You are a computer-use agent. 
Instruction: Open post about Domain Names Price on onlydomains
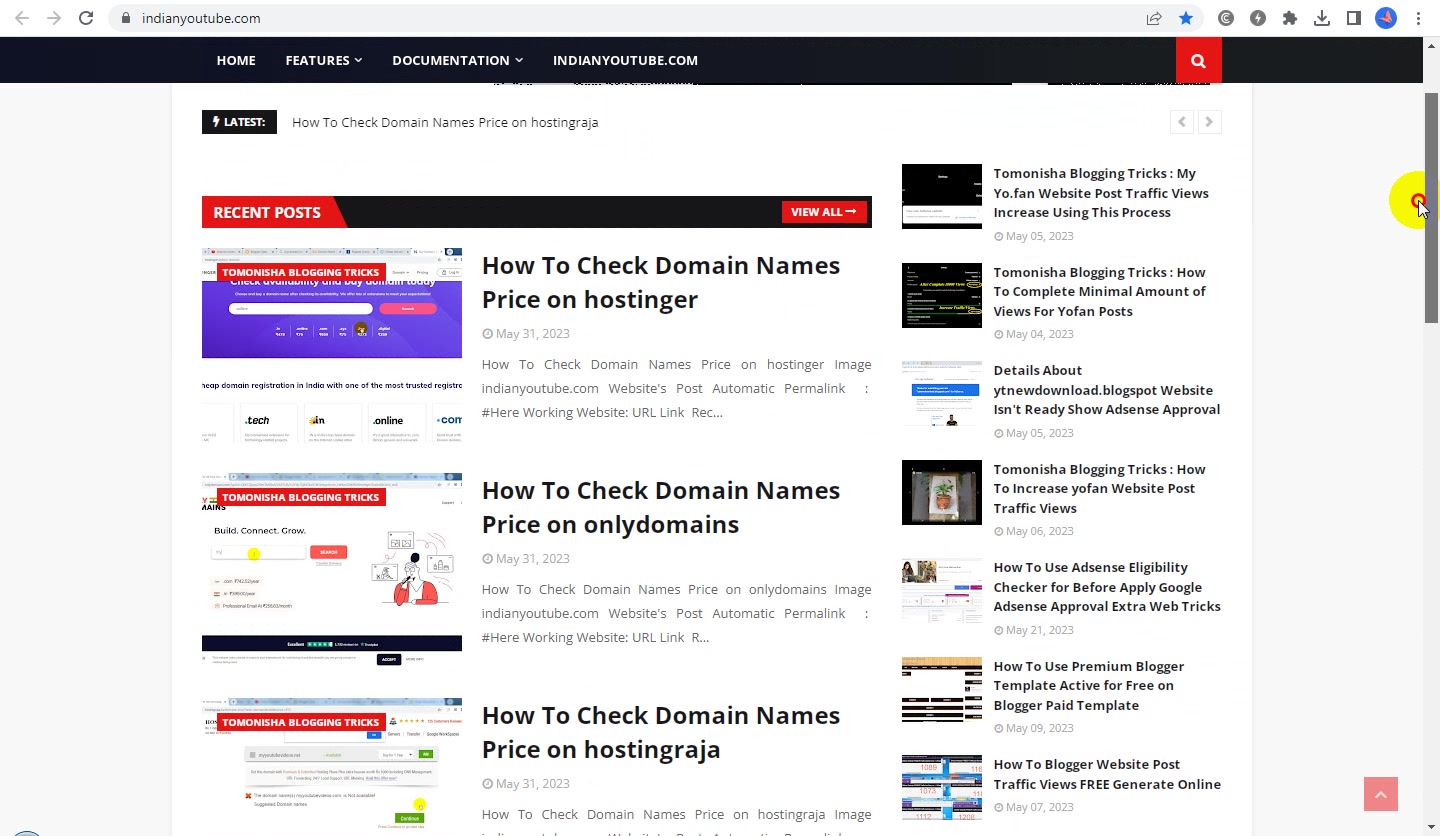(661, 507)
